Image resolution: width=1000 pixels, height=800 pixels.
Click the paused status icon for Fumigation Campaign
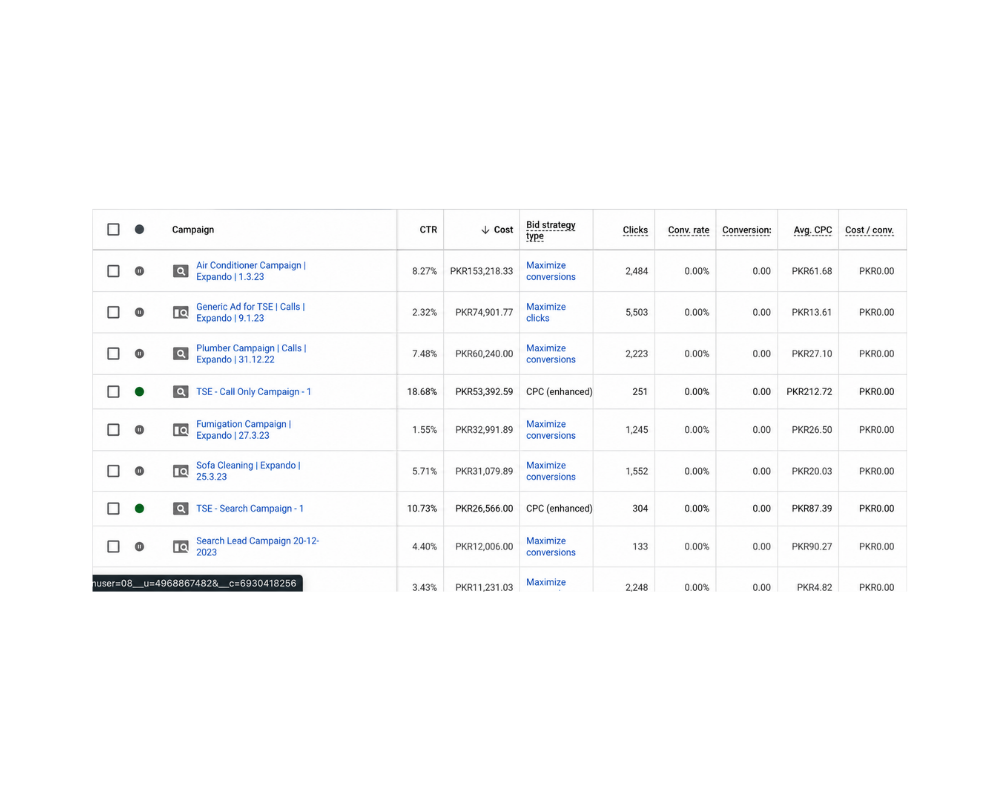[x=139, y=430]
